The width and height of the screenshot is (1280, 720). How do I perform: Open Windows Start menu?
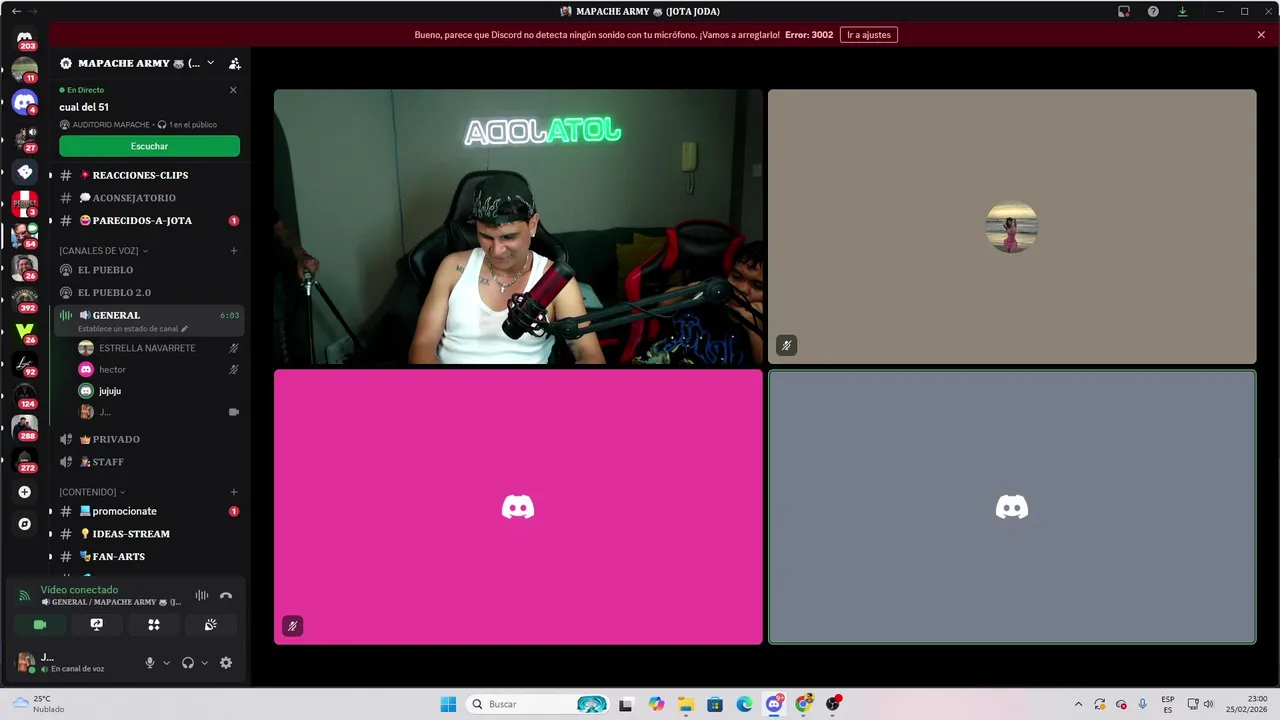[448, 704]
